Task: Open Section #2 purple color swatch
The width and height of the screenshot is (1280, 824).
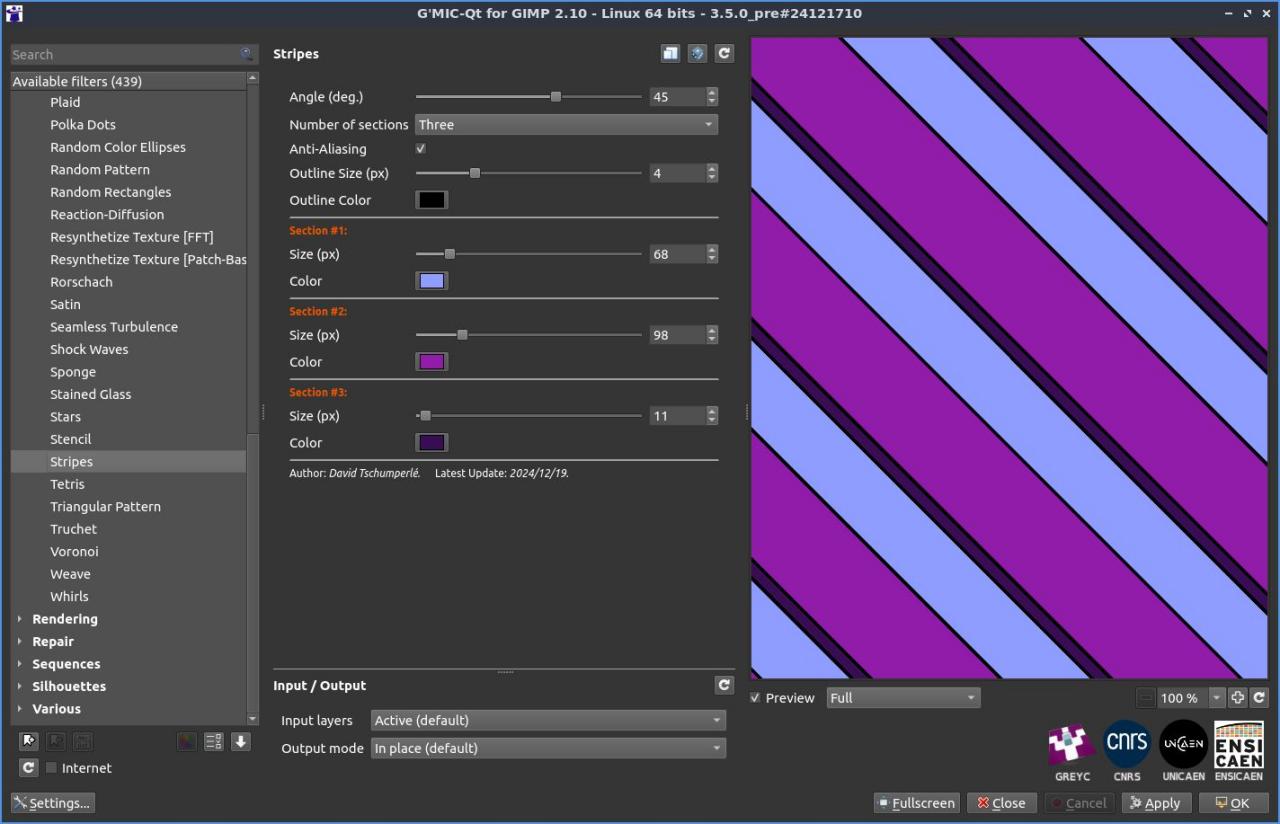Action: [431, 362]
